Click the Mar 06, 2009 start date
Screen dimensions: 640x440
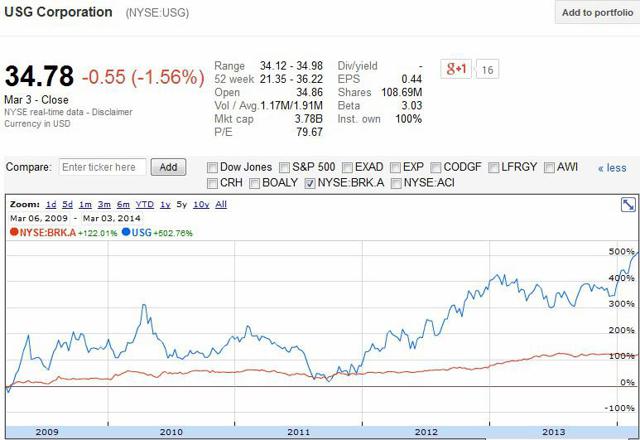(x=39, y=218)
